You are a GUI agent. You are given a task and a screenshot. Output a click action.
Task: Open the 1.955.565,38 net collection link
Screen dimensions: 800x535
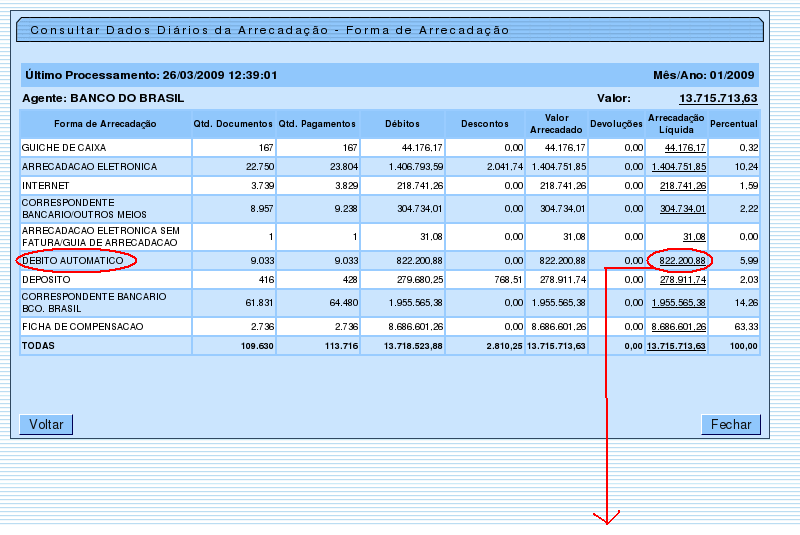(679, 303)
